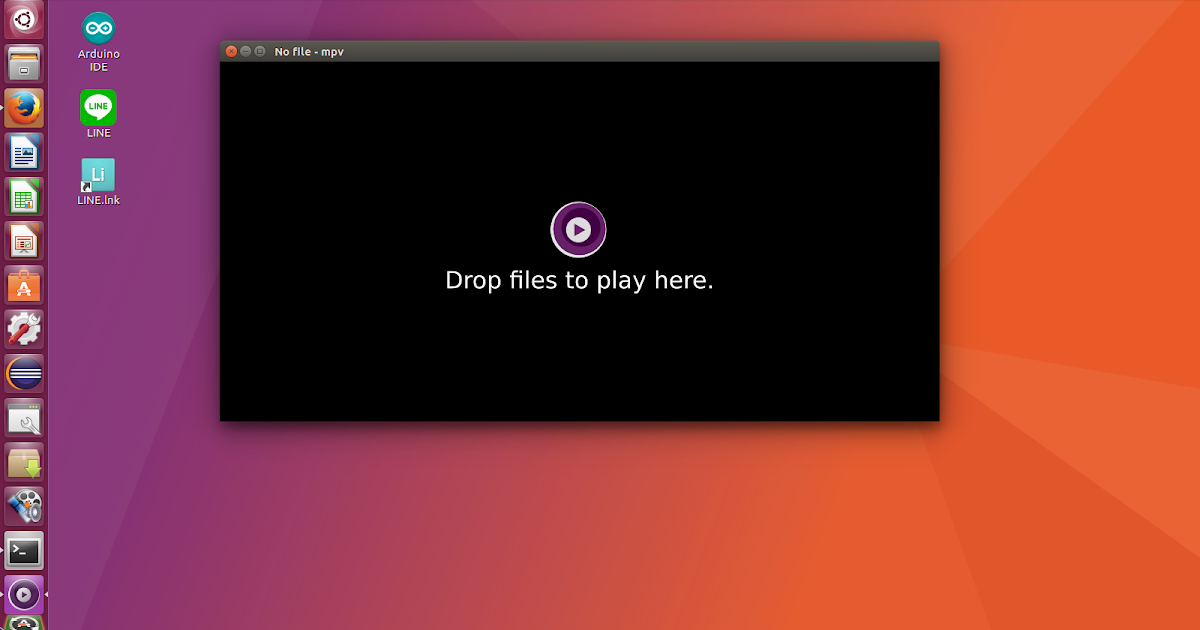Click 'Drop files to play here.' text
This screenshot has height=630, width=1200.
point(579,280)
